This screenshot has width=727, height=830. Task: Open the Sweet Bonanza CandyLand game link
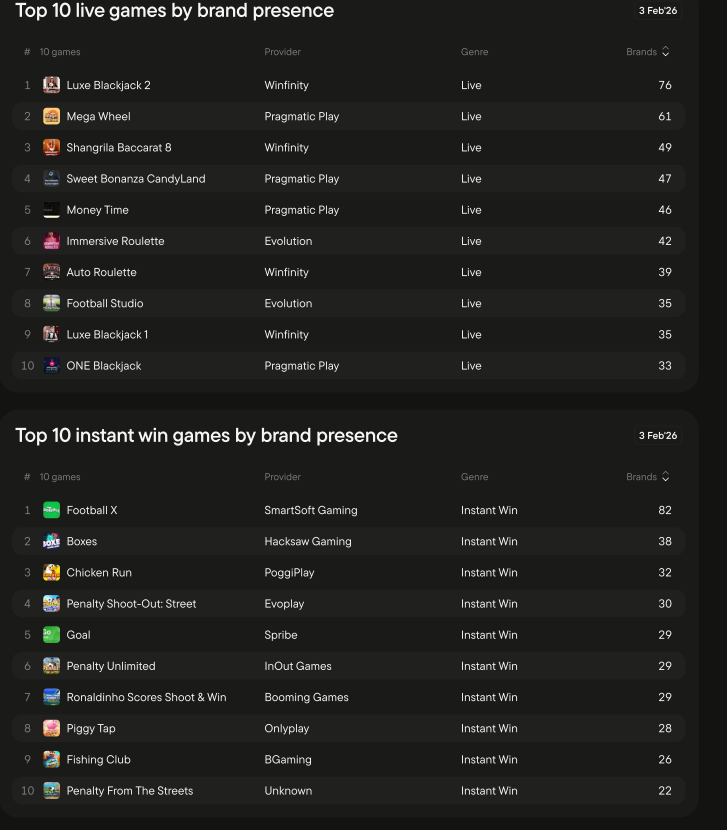point(136,179)
